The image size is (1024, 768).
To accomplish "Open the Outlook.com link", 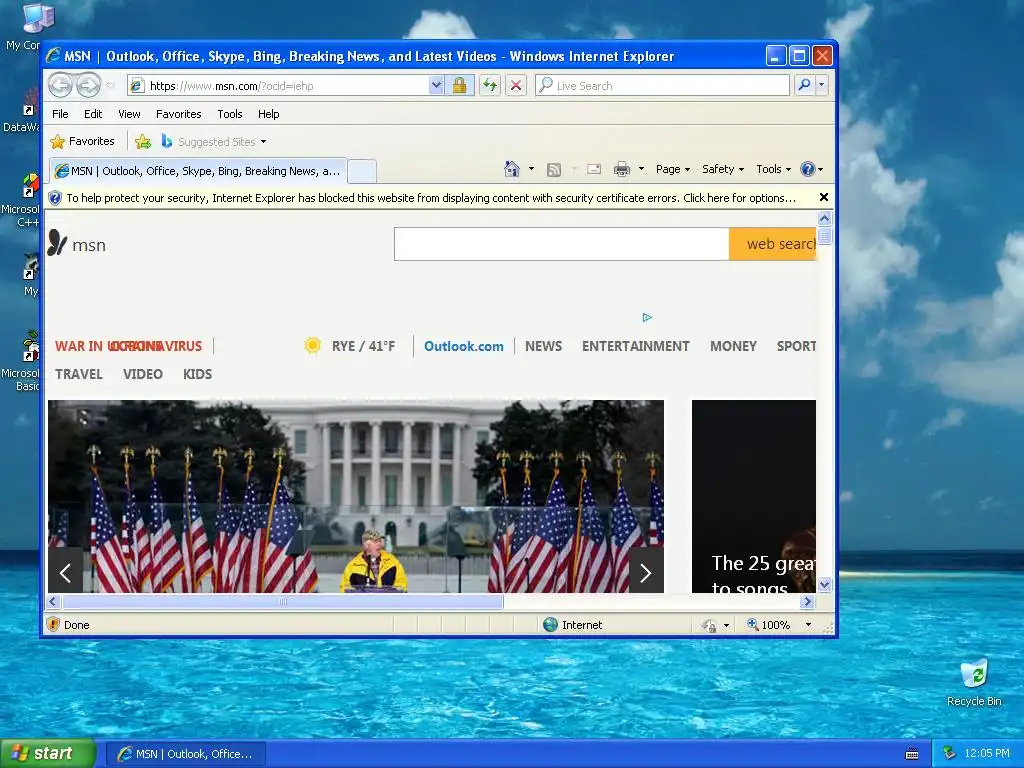I will [x=464, y=346].
